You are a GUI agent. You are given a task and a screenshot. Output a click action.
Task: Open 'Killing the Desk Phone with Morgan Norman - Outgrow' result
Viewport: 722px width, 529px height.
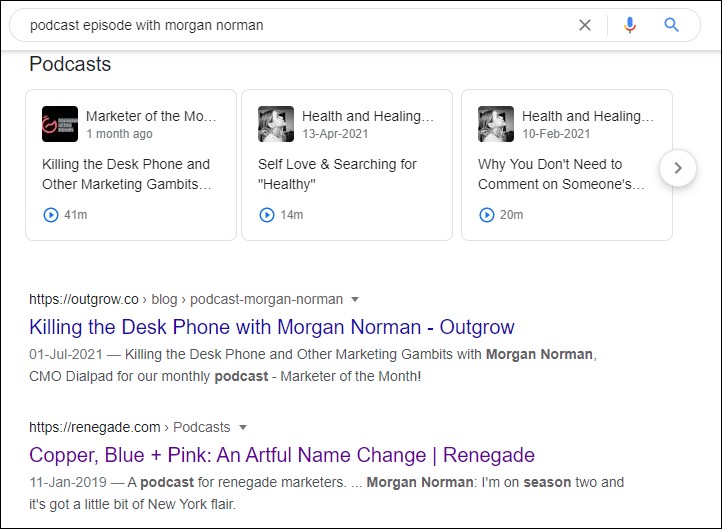tap(272, 327)
